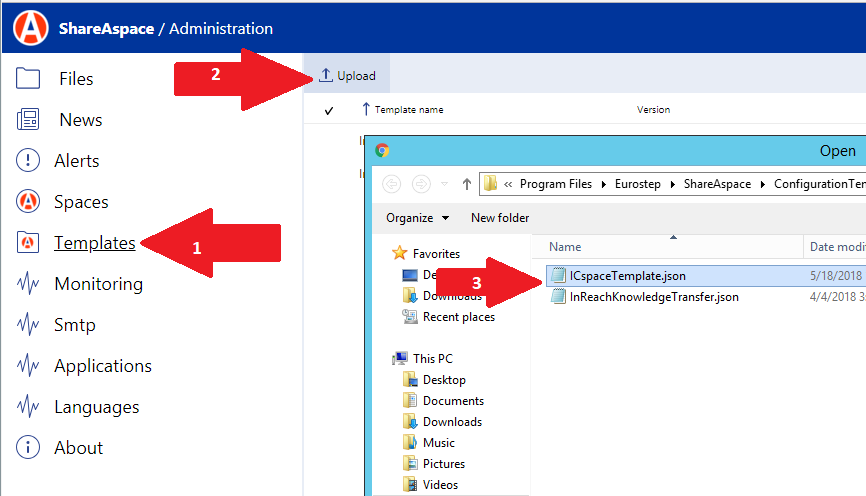Sort files by Date modified column
Viewport: 866px width, 496px height.
tap(835, 247)
